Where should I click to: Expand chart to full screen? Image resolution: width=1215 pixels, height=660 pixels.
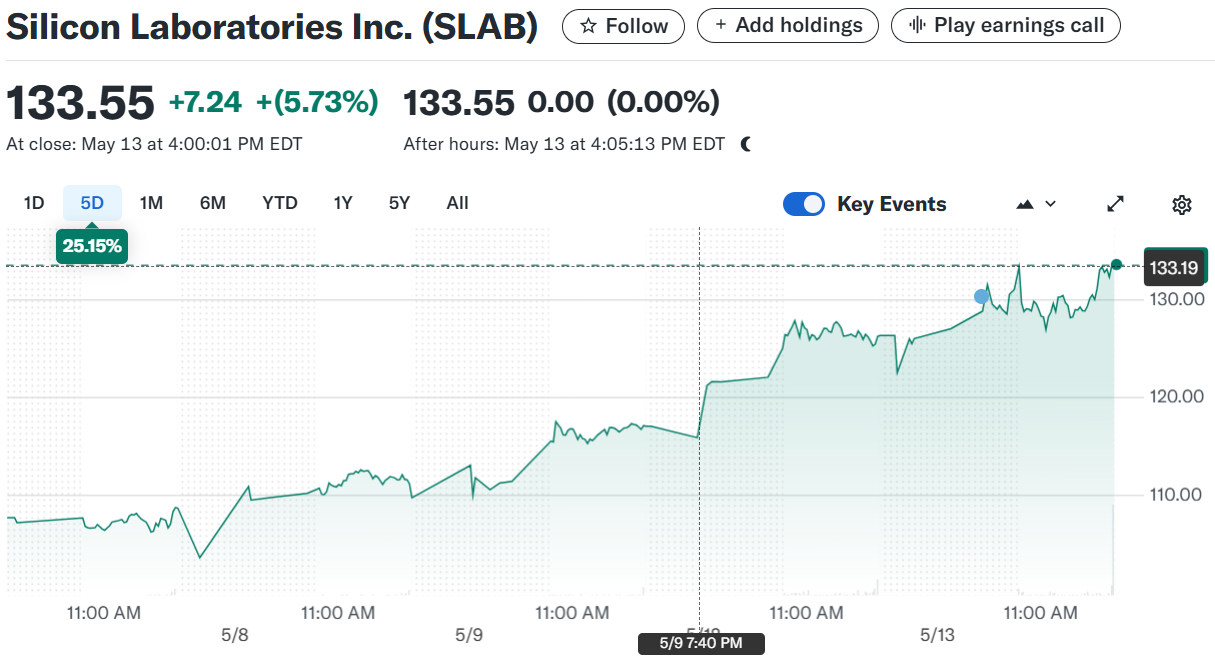pyautogui.click(x=1116, y=204)
